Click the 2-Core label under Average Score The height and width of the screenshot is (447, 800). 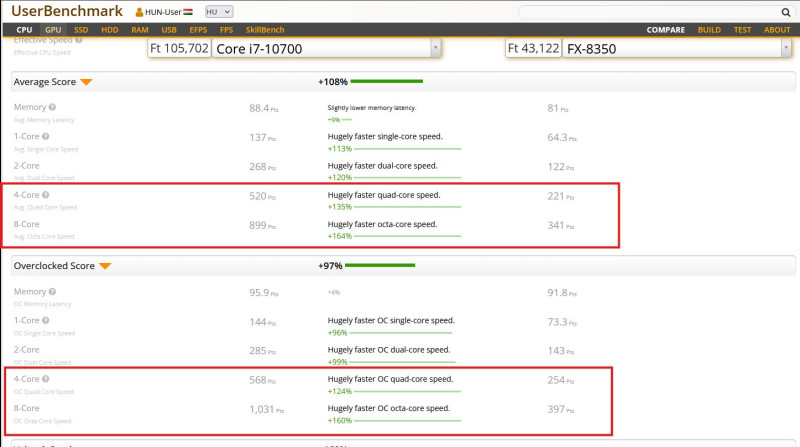tap(27, 166)
